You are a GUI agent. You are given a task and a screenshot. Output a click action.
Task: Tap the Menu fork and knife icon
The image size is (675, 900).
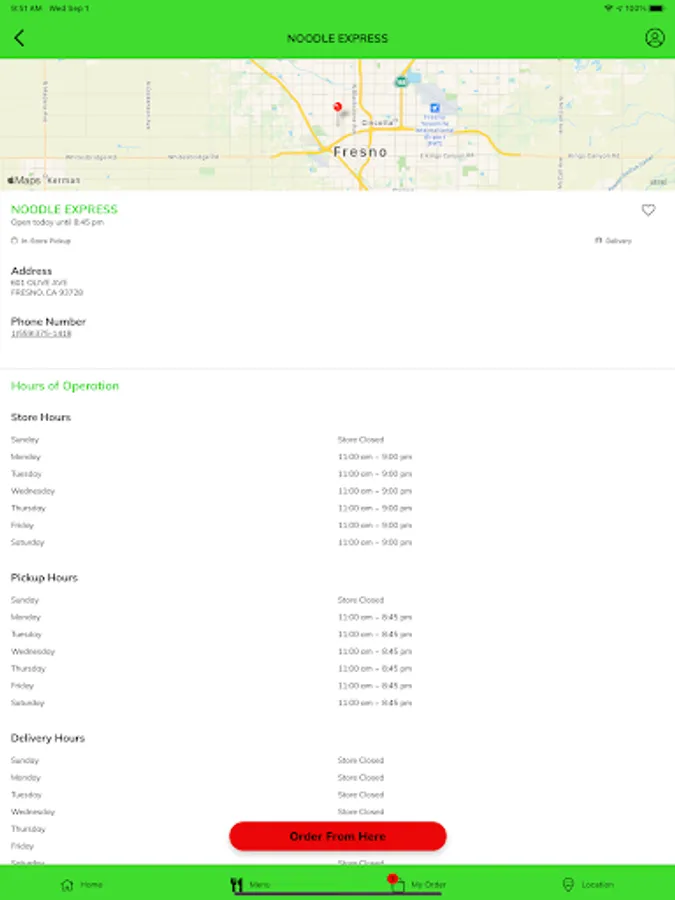(236, 885)
